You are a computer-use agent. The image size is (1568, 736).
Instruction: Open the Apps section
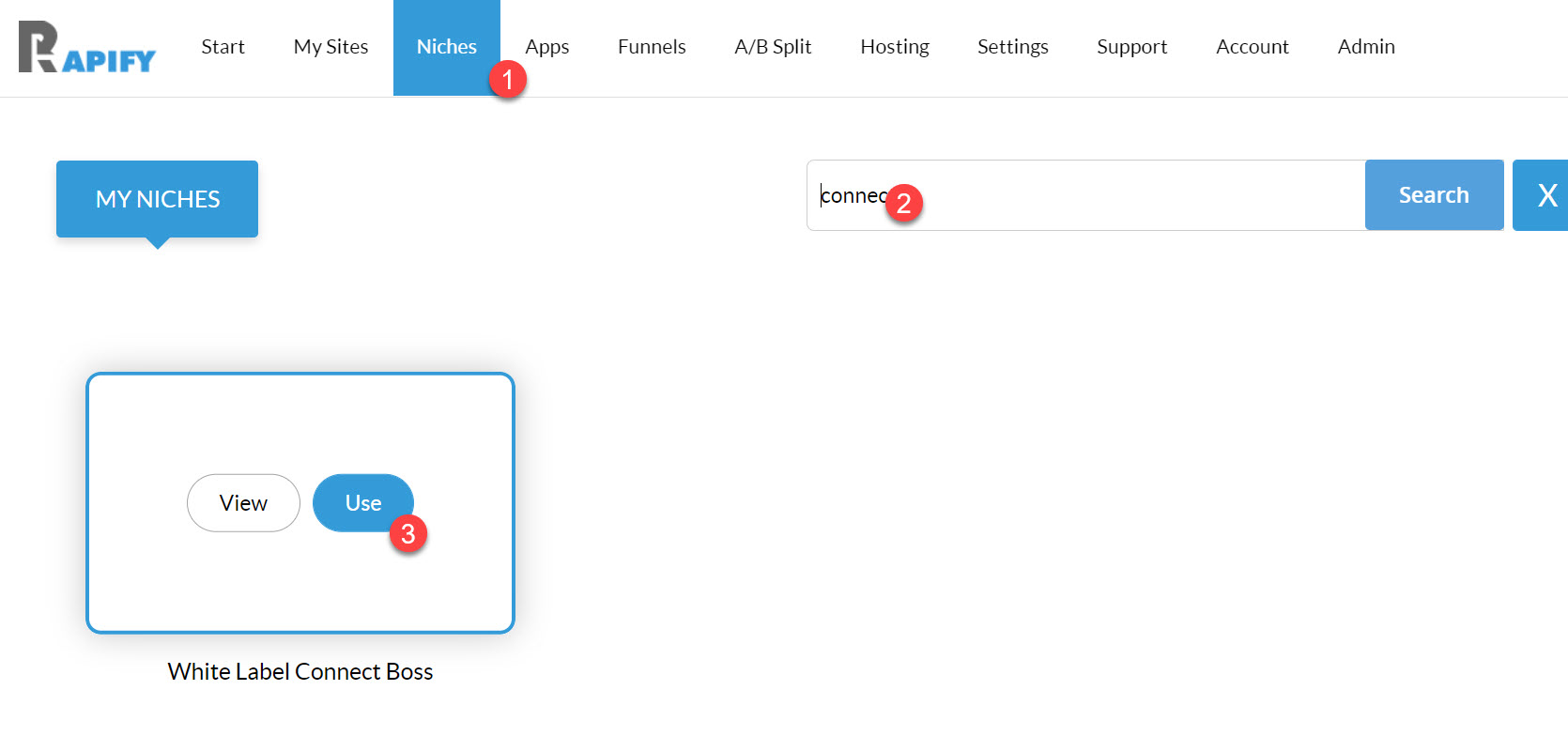(547, 47)
